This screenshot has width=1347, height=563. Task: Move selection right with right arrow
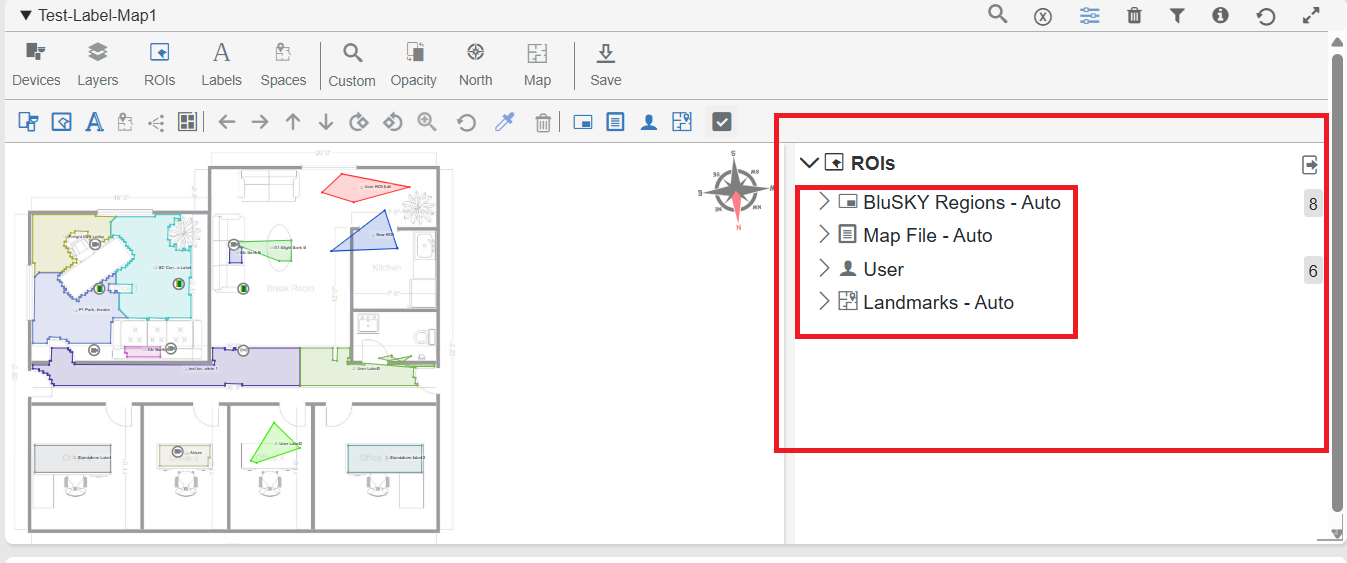point(260,122)
